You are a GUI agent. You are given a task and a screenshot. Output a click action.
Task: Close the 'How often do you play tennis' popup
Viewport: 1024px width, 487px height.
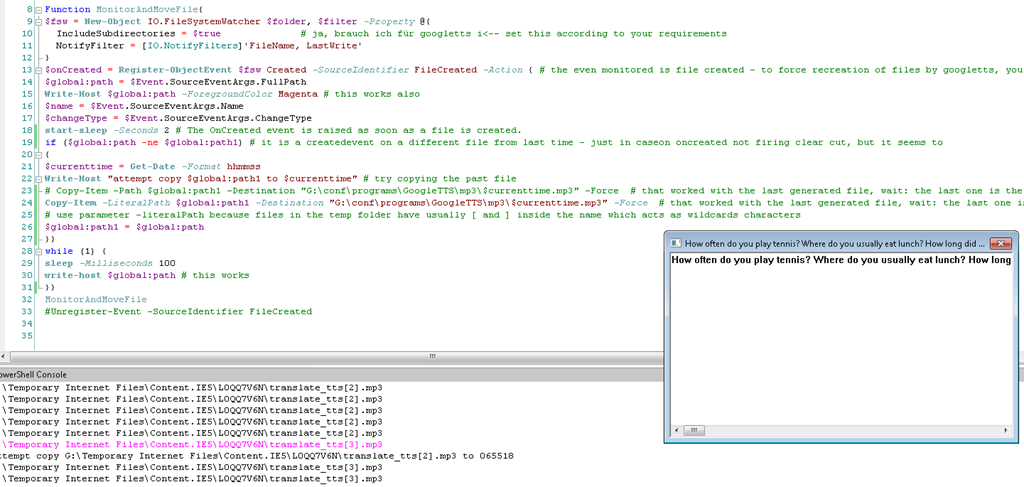tap(1000, 241)
